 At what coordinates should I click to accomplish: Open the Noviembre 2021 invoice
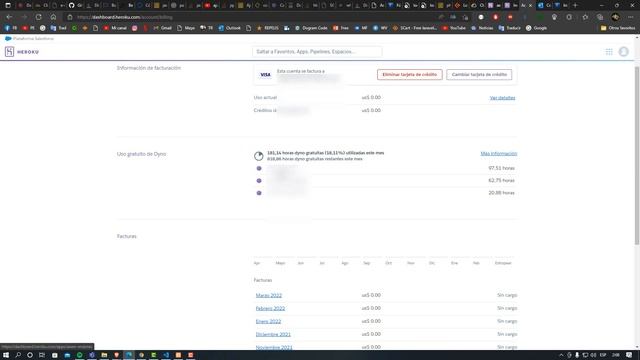click(x=274, y=347)
